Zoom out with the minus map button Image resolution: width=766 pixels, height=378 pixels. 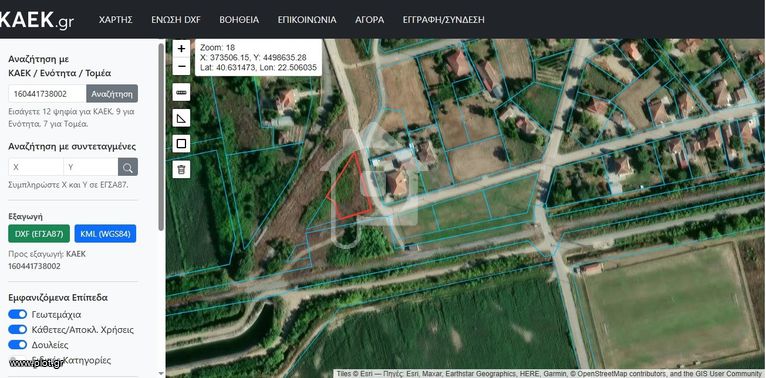click(181, 66)
